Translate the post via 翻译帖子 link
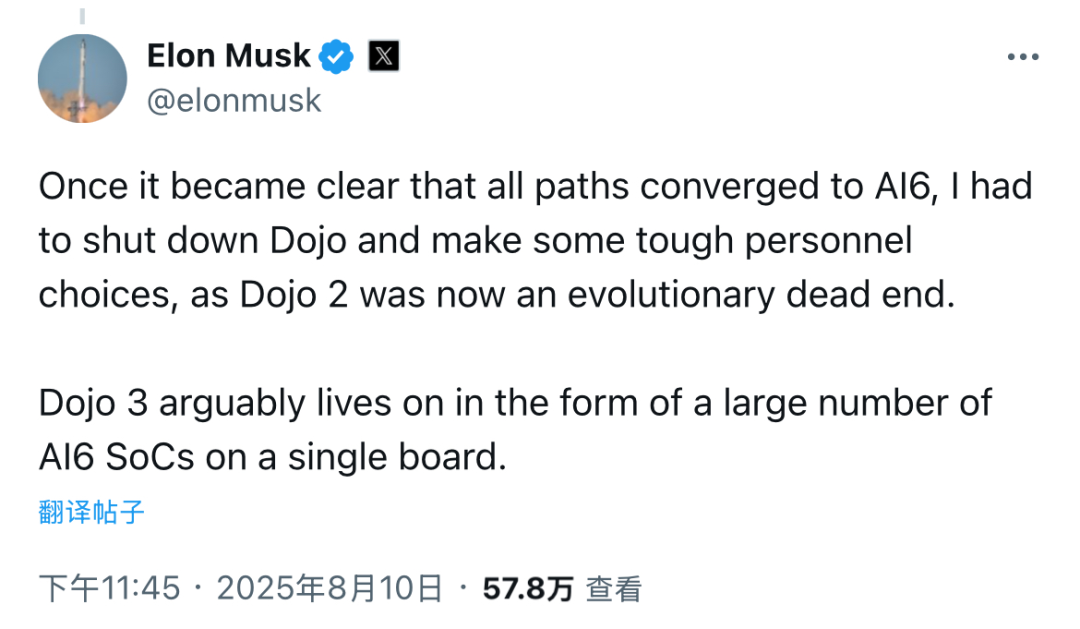The height and width of the screenshot is (629, 1080). (91, 511)
